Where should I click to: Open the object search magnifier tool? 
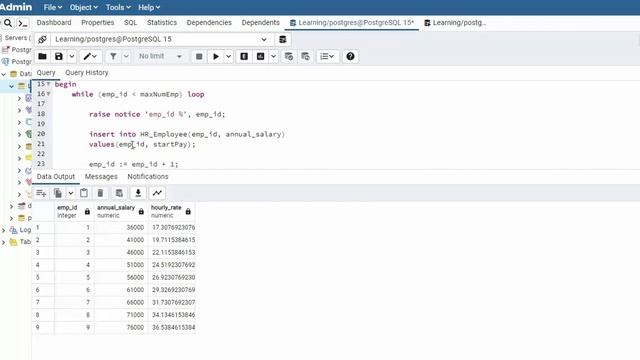point(8,23)
